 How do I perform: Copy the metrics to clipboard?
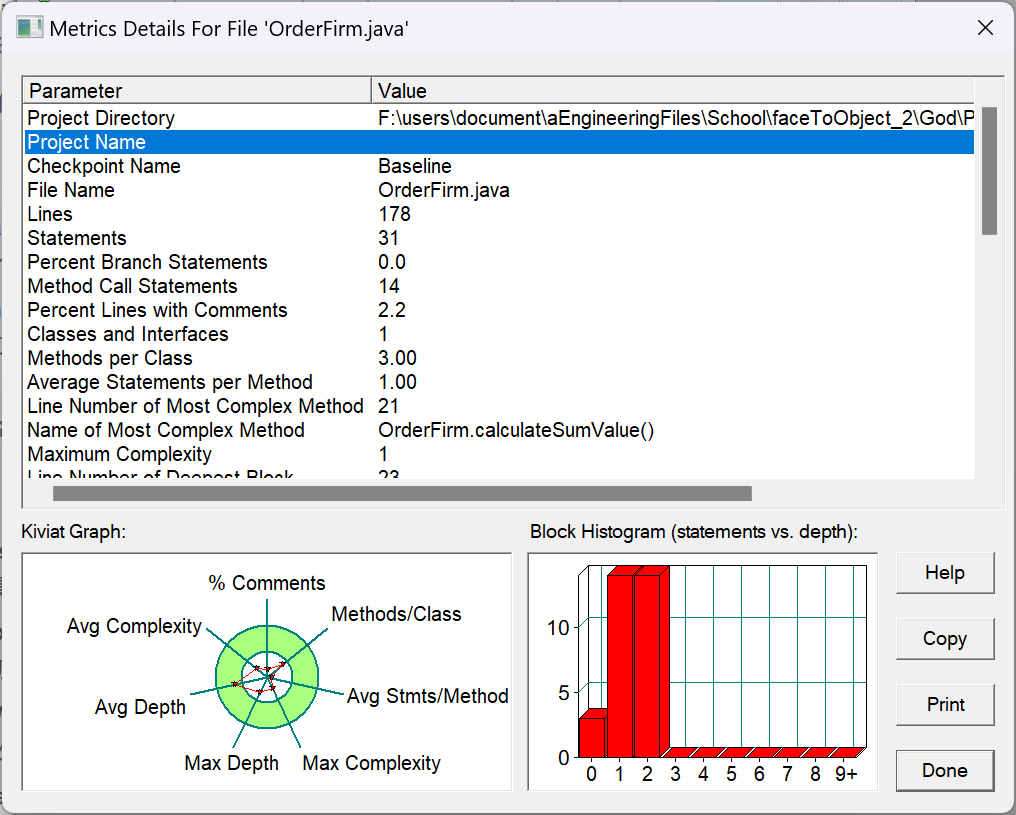pos(945,639)
